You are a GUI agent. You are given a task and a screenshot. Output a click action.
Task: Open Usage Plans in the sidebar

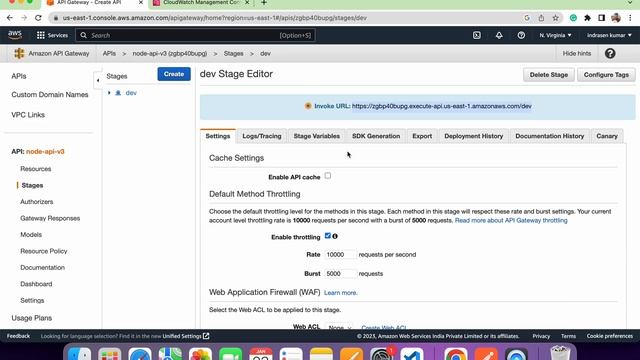pos(31,318)
